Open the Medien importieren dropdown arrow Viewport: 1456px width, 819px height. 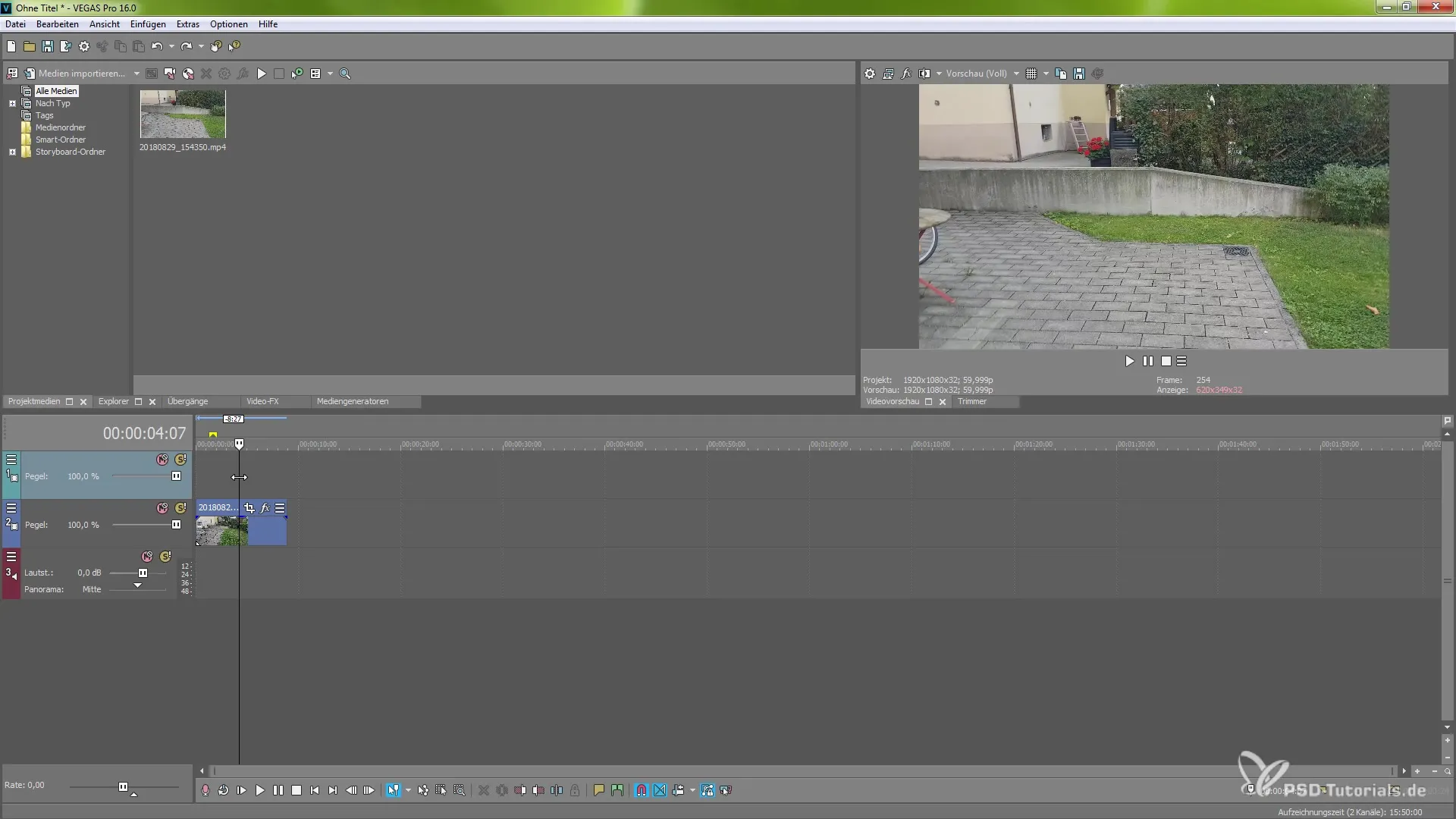click(136, 74)
